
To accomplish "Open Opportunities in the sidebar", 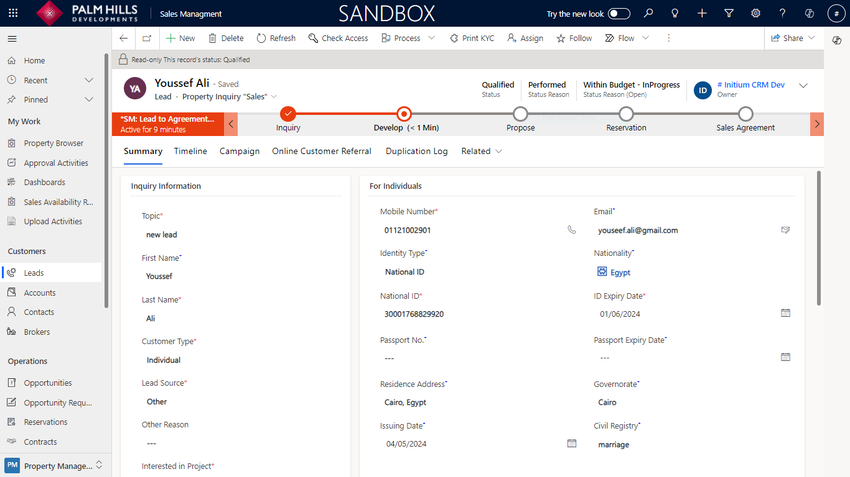I will (48, 383).
